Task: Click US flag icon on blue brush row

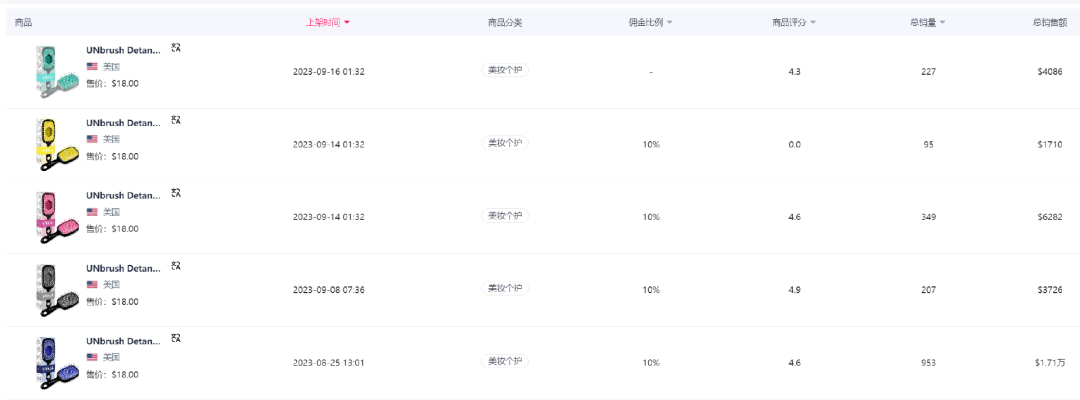Action: tap(92, 357)
